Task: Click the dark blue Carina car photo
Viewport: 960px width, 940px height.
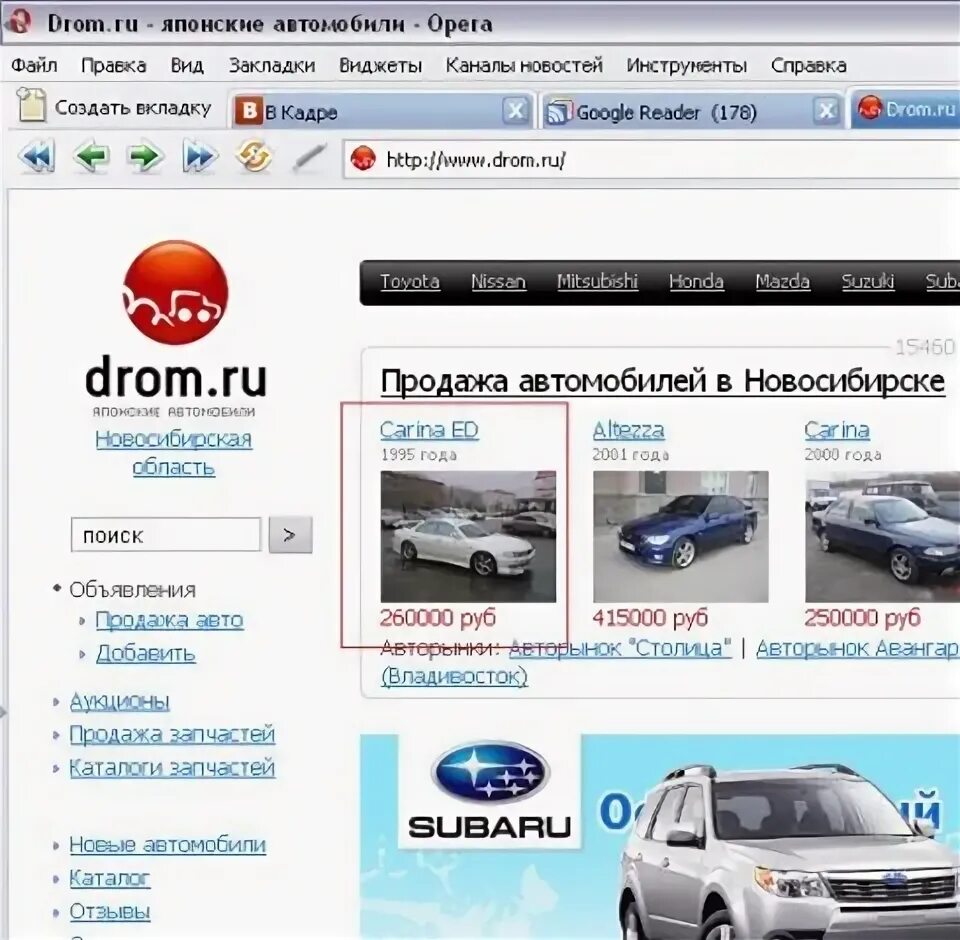Action: coord(882,536)
